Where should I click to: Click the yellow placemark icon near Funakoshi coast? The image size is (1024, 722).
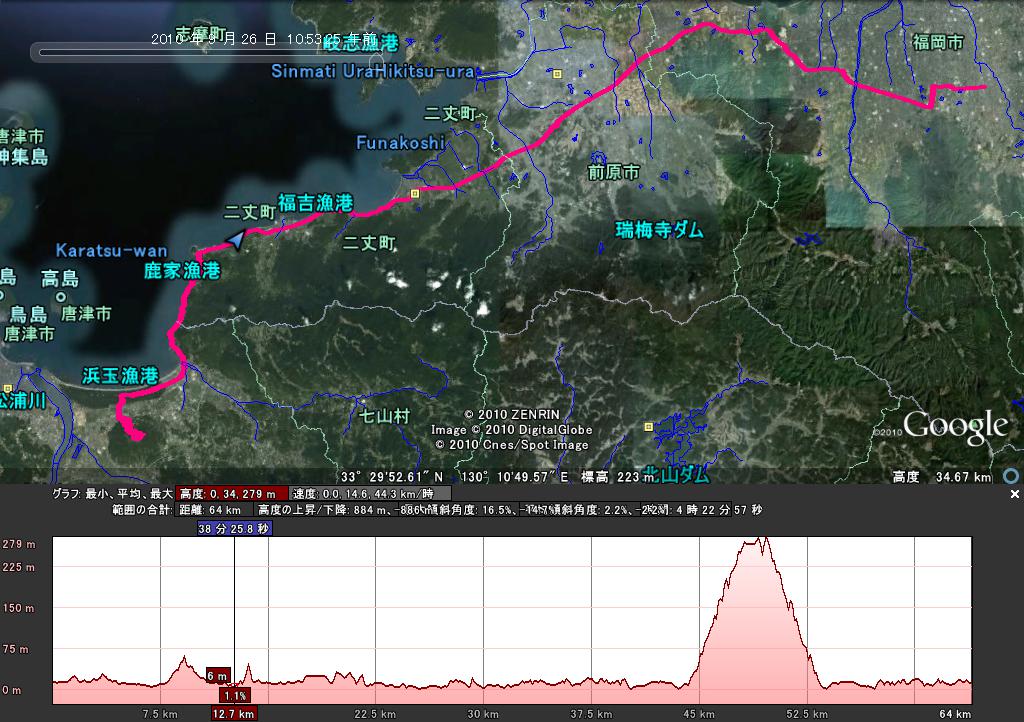click(x=415, y=193)
